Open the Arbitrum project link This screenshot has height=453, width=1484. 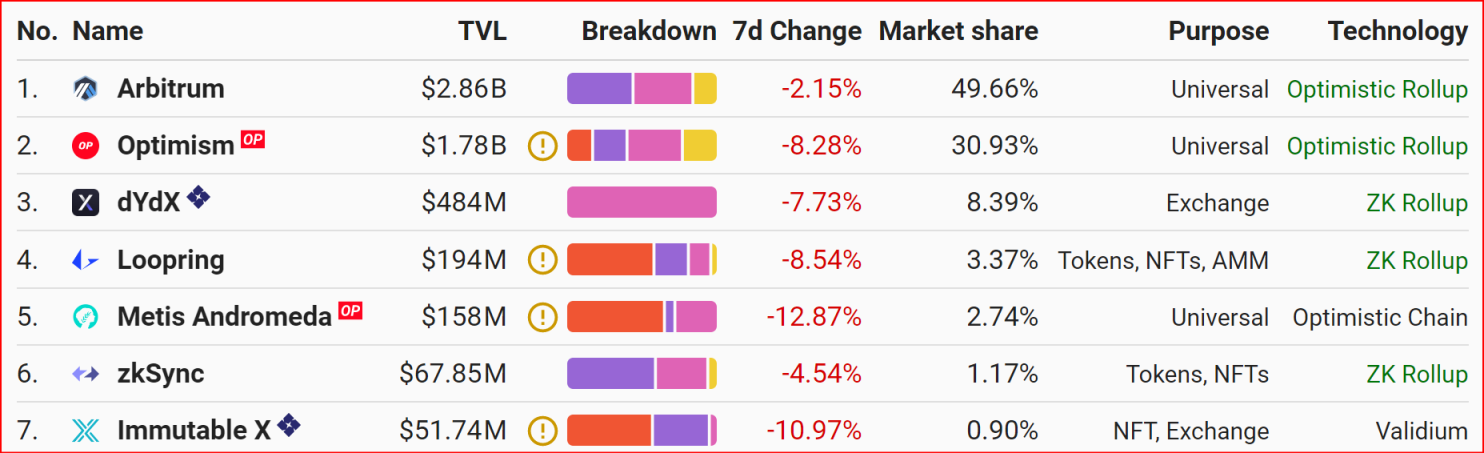pos(170,89)
